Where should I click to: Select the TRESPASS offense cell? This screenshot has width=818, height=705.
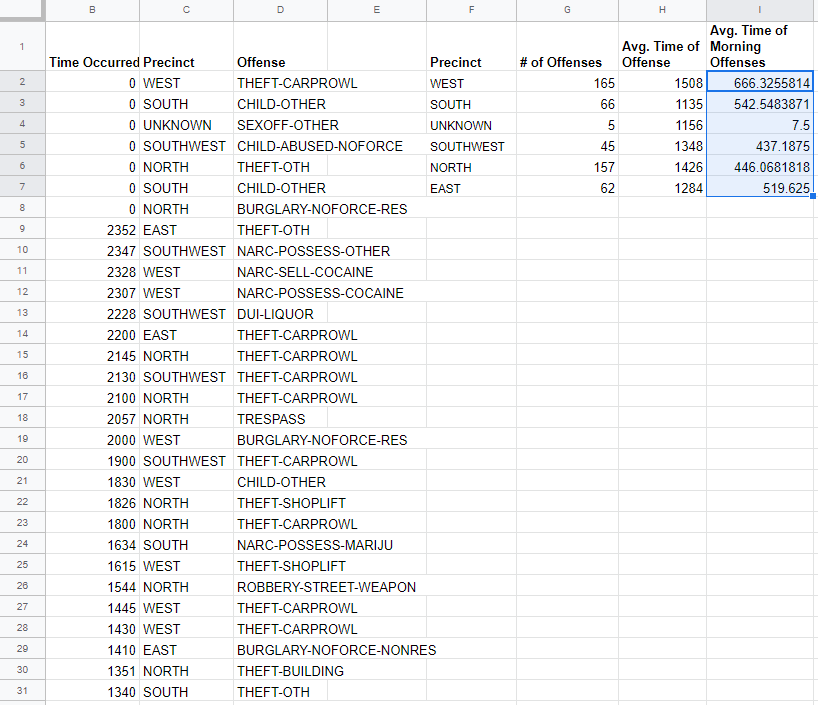280,417
